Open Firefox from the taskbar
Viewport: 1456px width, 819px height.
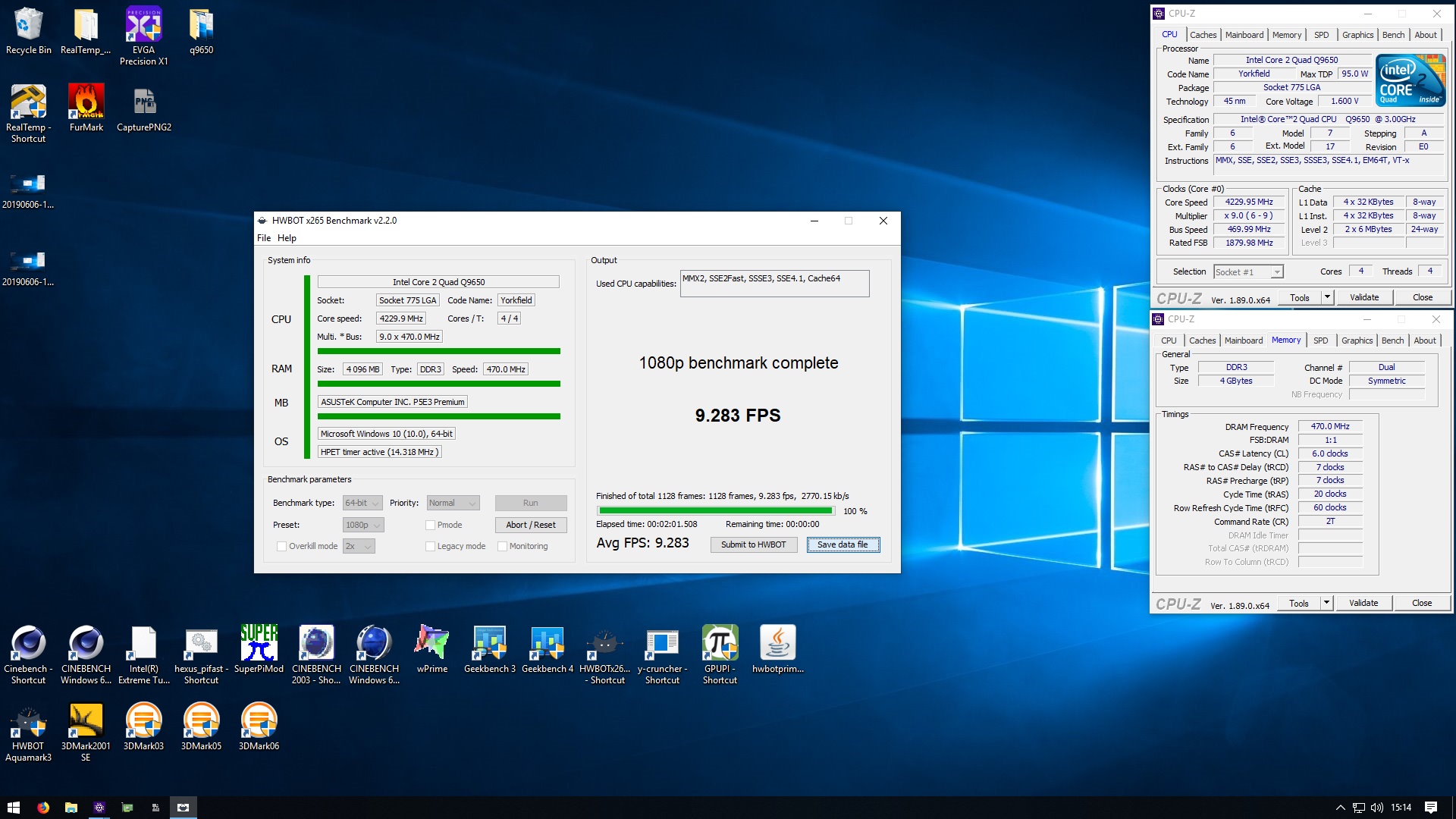(x=42, y=808)
